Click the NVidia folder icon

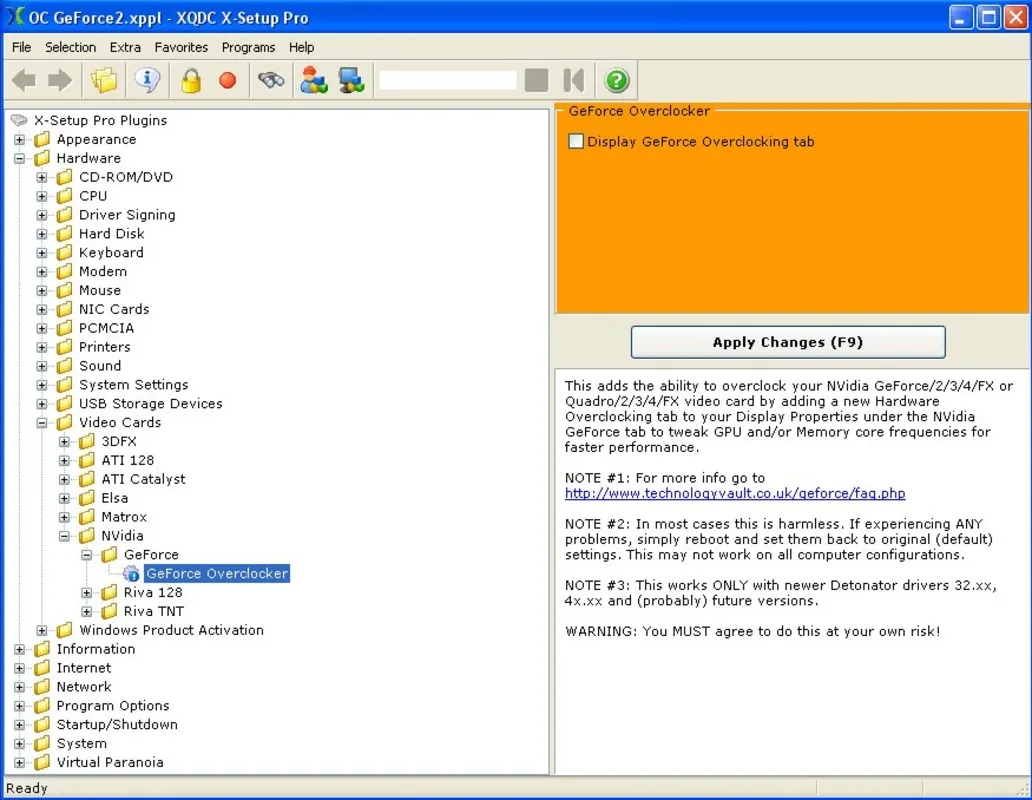(87, 536)
